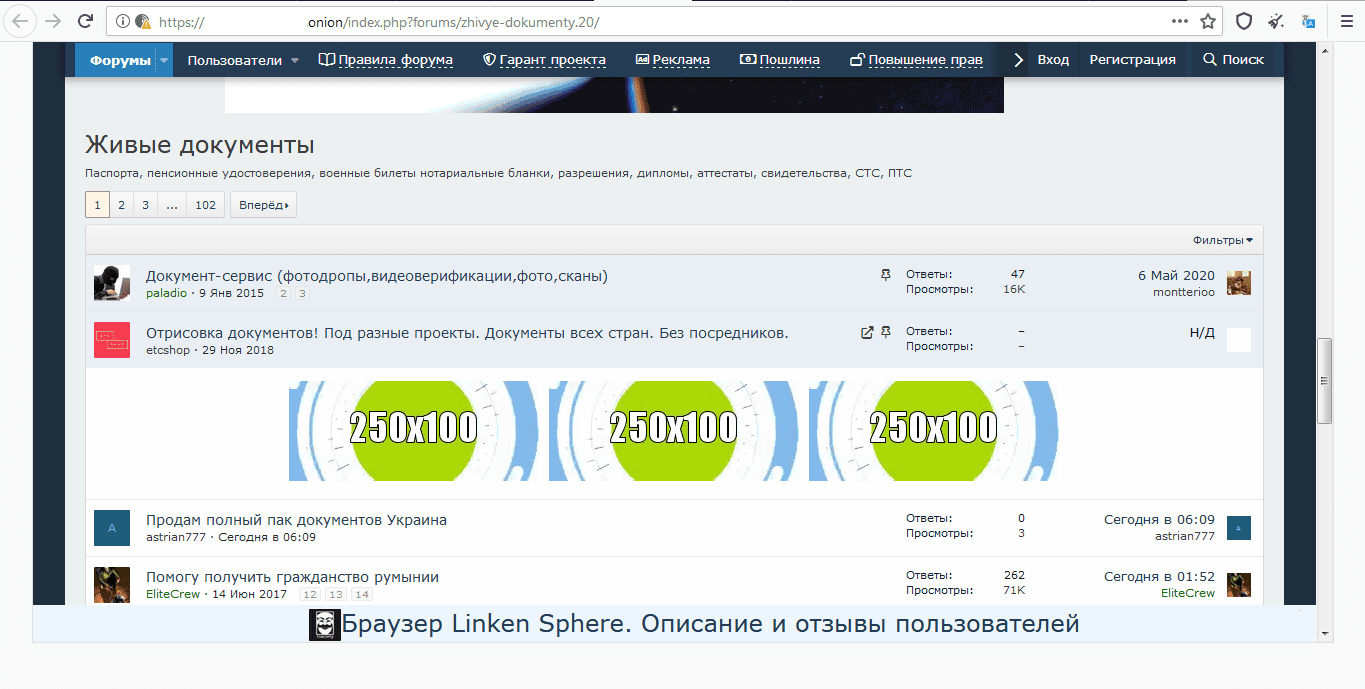Open the shield protection icon in toolbar

tap(1244, 21)
